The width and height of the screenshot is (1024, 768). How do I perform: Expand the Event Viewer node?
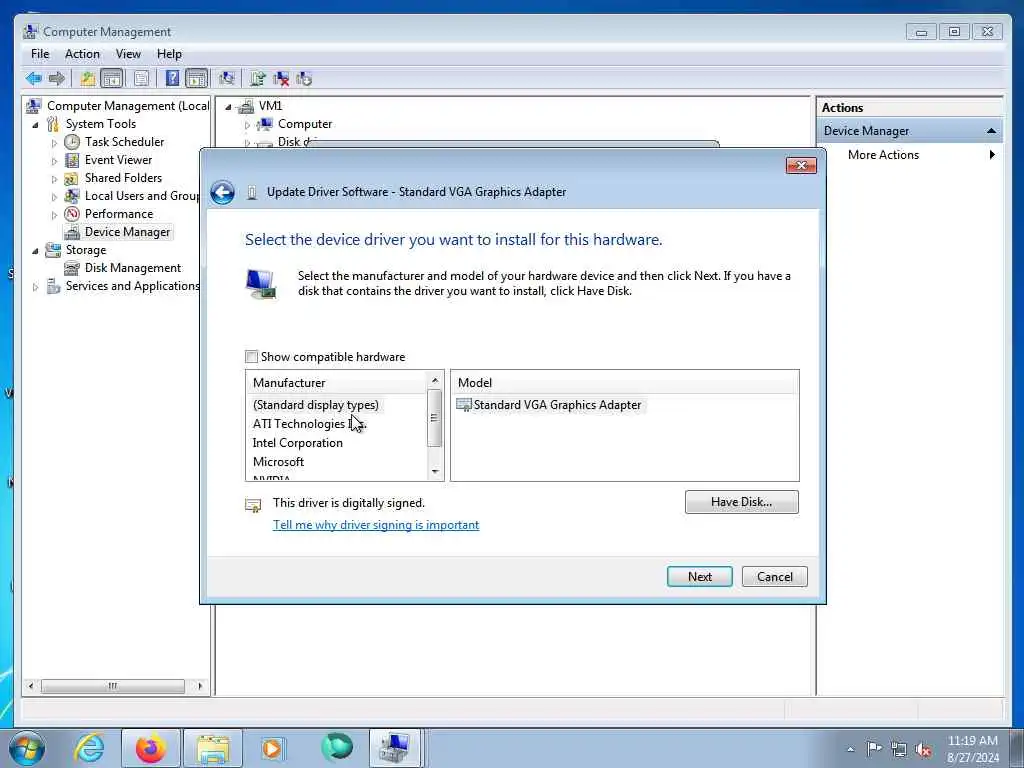click(x=54, y=161)
